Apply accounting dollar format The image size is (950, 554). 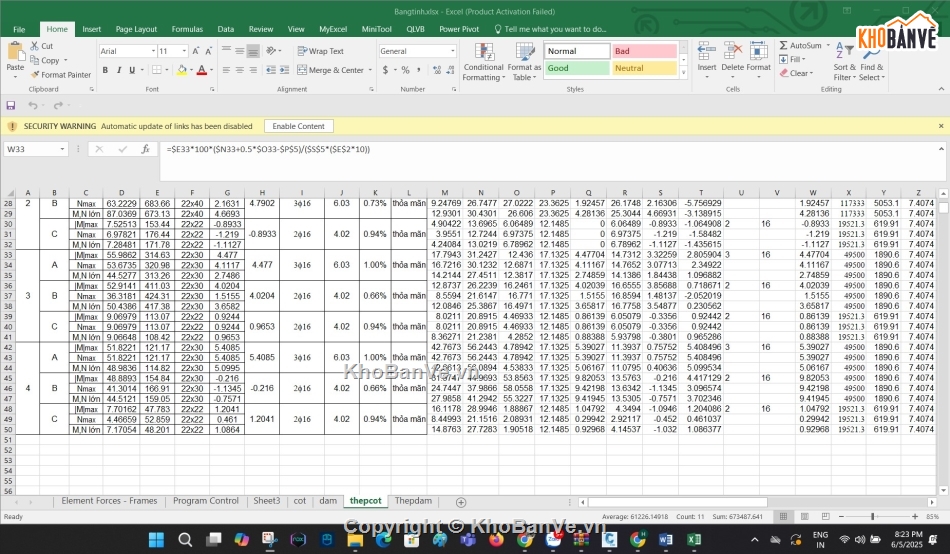click(385, 70)
